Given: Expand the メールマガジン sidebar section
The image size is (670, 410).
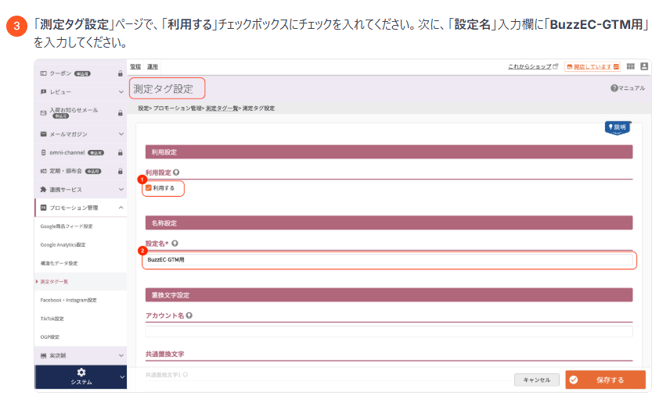Looking at the screenshot, I should tap(121, 133).
